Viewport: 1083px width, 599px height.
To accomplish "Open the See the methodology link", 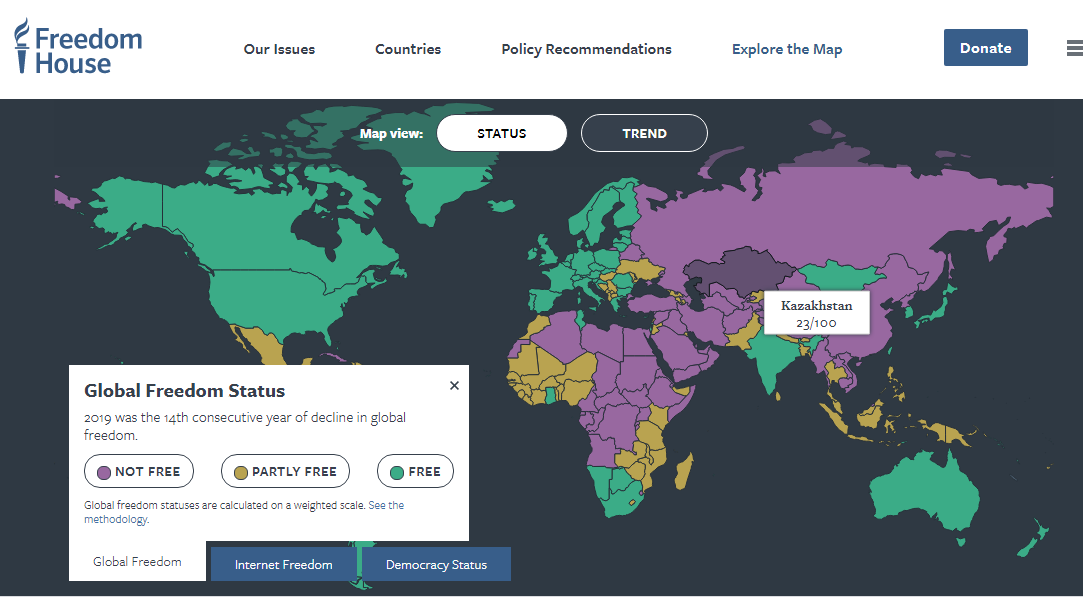I will [244, 512].
